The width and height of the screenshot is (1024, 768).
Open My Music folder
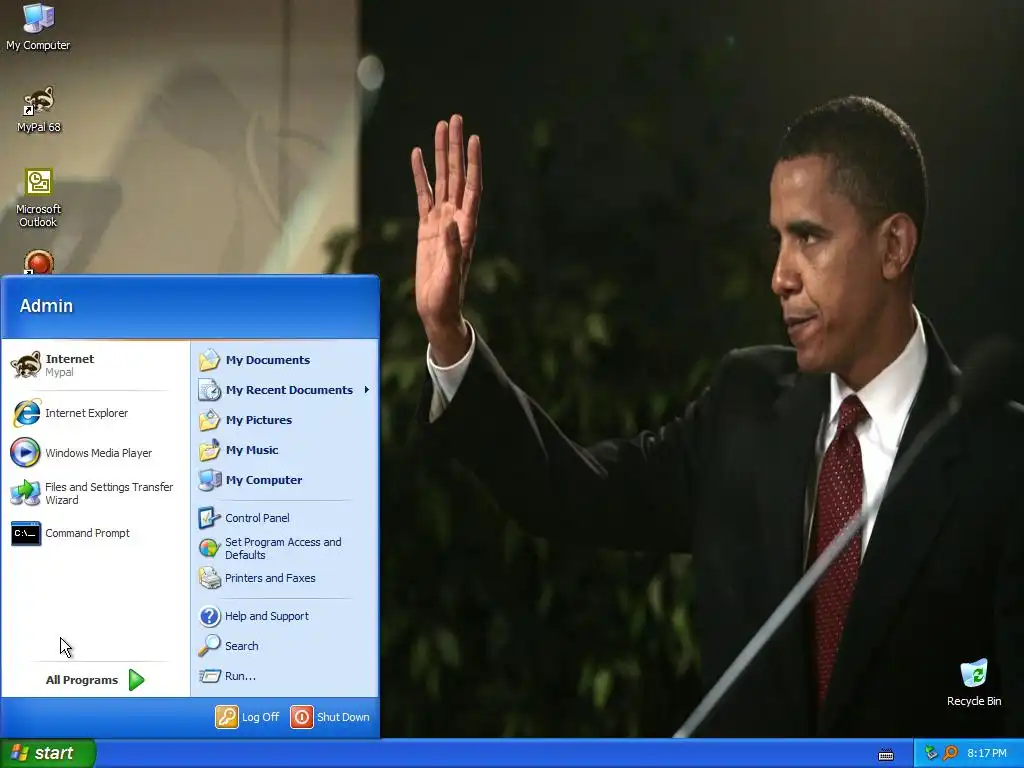[x=285, y=451]
